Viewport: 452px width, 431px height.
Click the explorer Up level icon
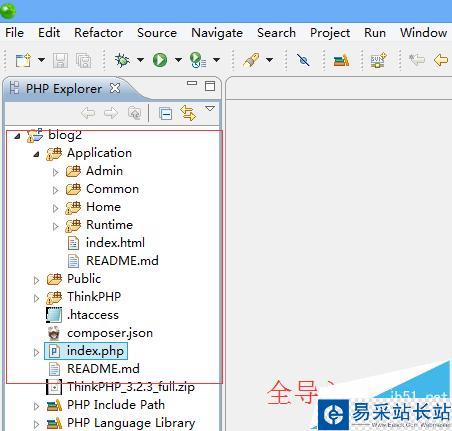tap(135, 113)
